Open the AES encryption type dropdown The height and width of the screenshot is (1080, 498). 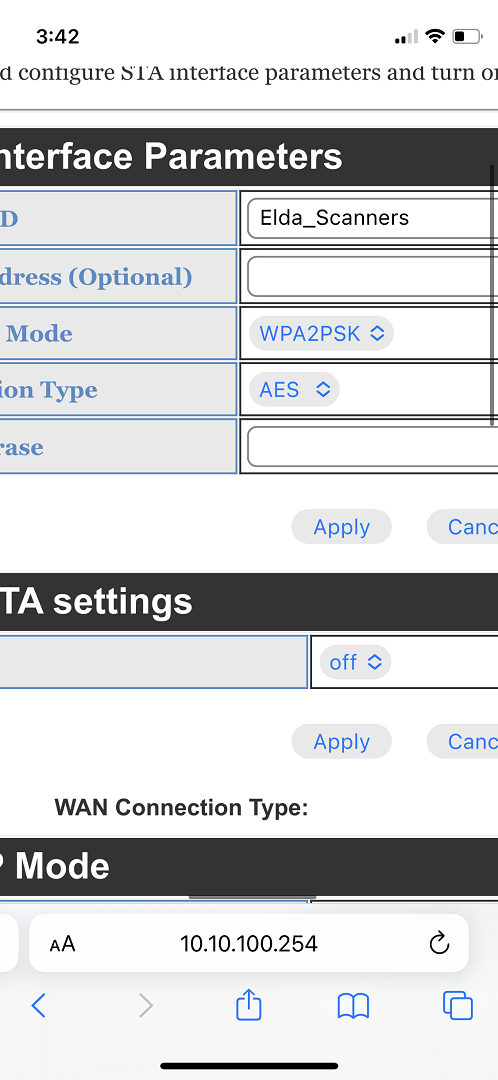tap(294, 390)
